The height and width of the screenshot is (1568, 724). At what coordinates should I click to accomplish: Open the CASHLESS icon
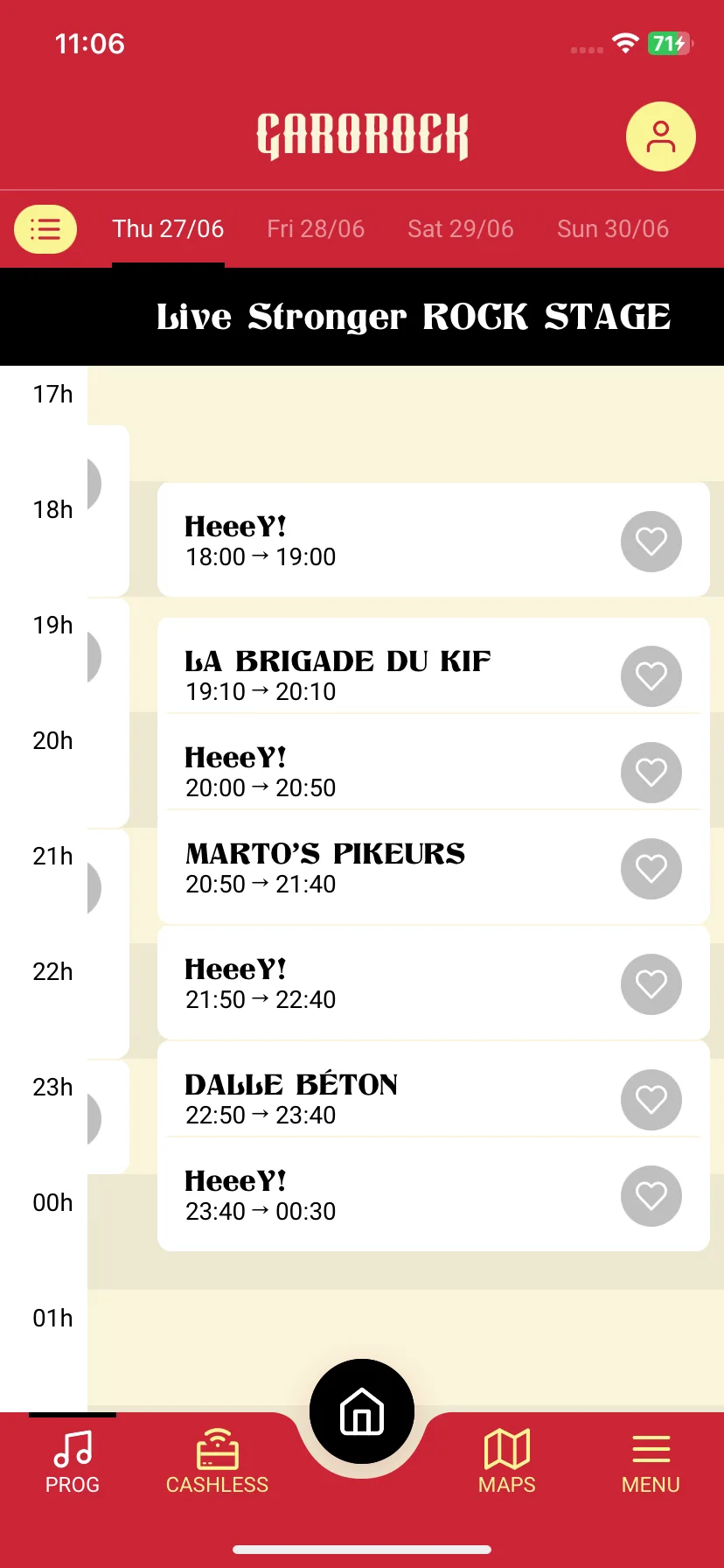click(217, 1461)
